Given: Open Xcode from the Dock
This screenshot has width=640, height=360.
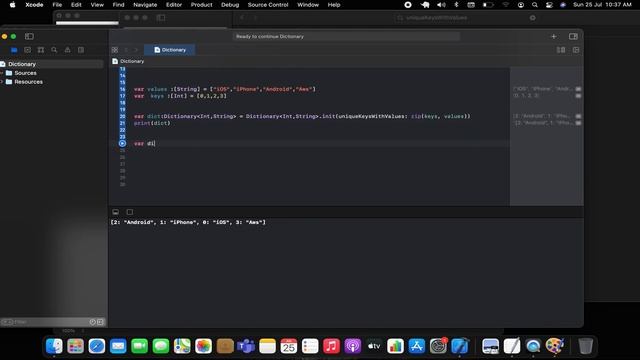Looking at the screenshot, I should click(x=460, y=346).
